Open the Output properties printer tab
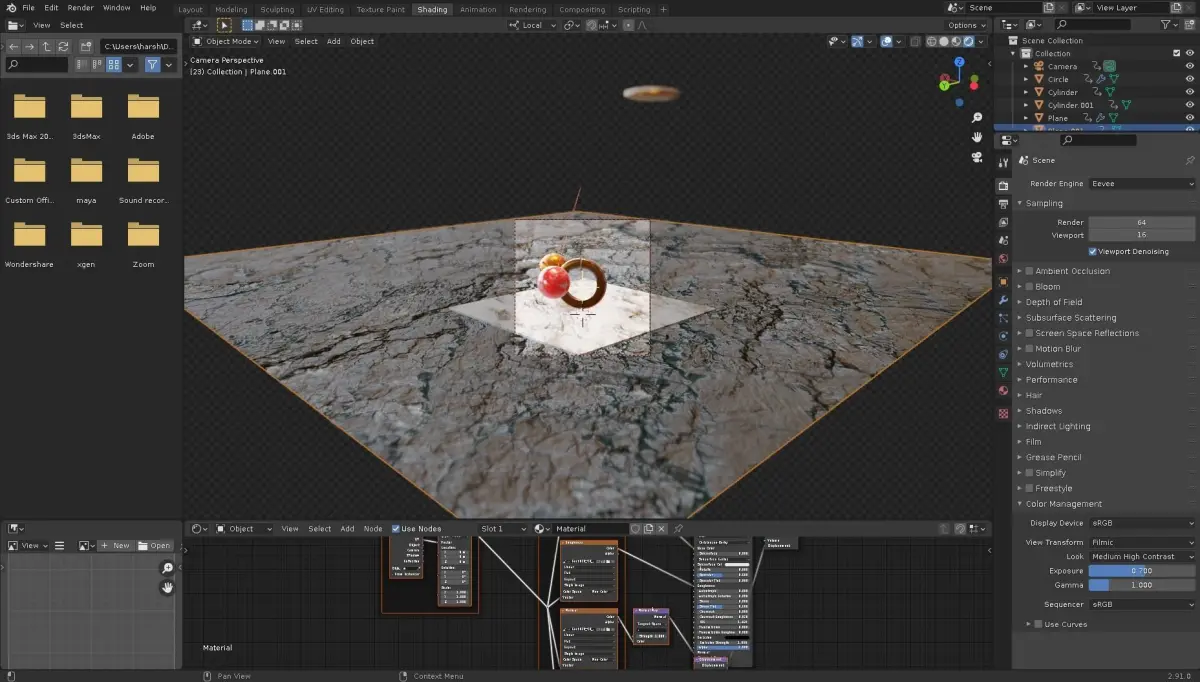The height and width of the screenshot is (682, 1200). [x=1003, y=204]
